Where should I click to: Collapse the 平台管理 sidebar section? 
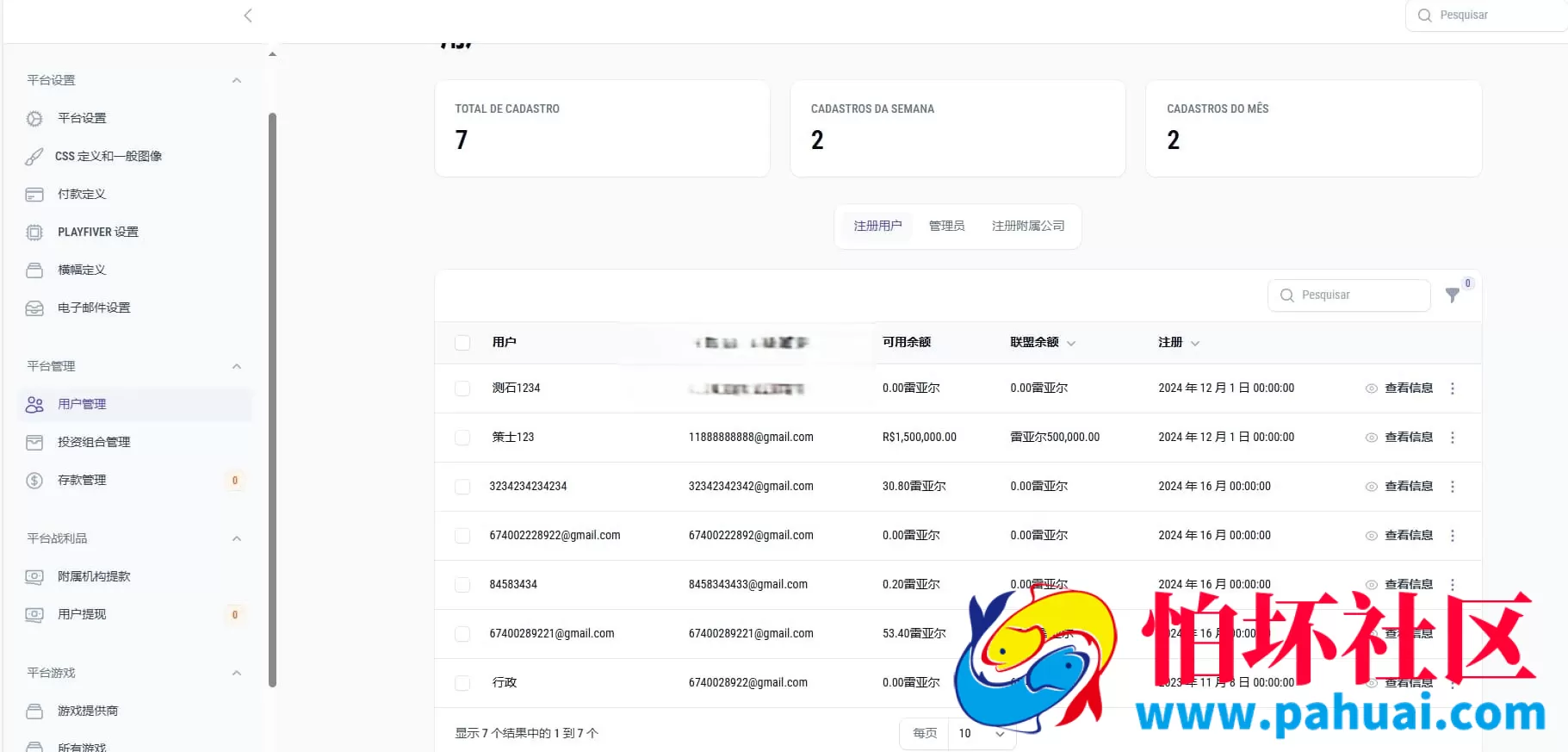[x=237, y=366]
